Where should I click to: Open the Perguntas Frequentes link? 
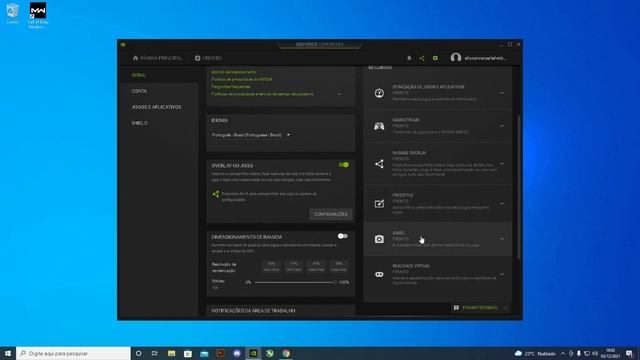coord(231,87)
